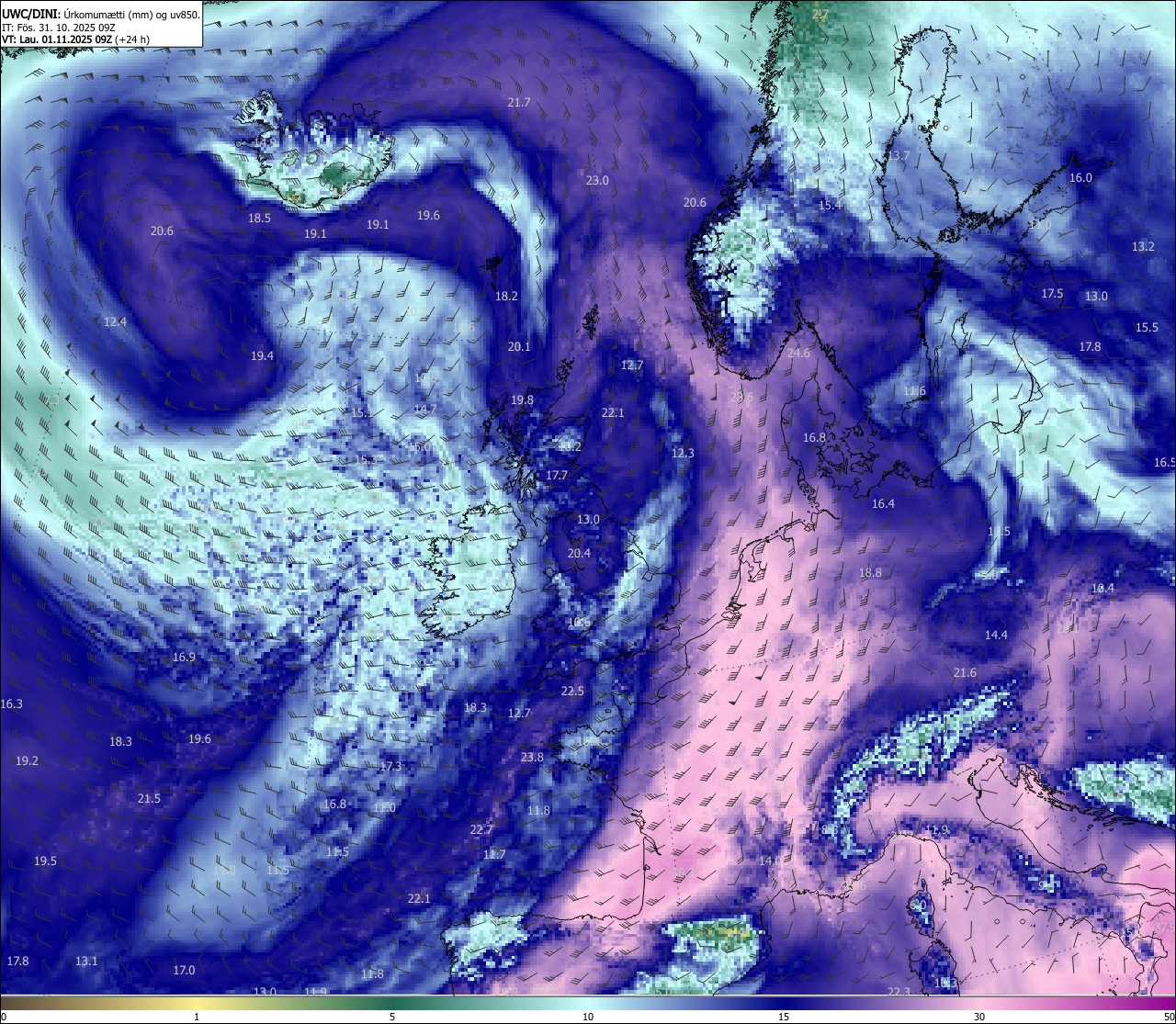This screenshot has width=1176, height=1024.
Task: Select the 19.8 value label
Action: tap(522, 399)
